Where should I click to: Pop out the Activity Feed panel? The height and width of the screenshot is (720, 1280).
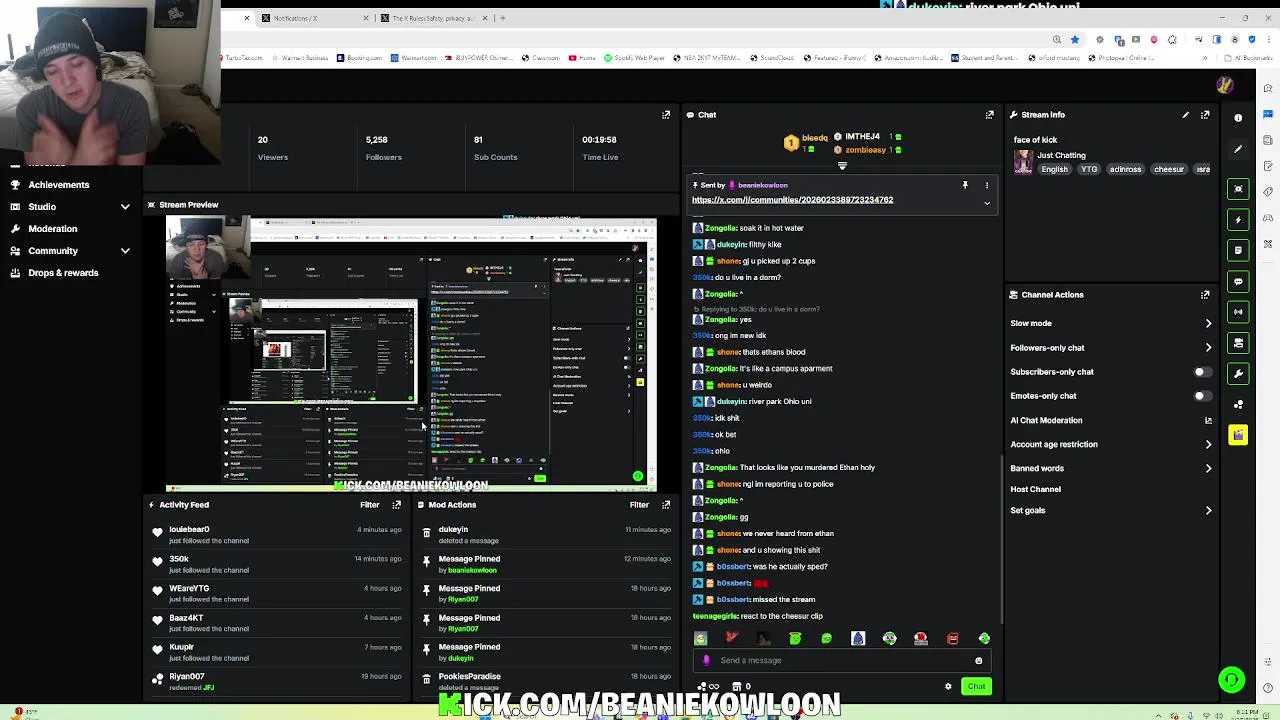click(x=396, y=505)
